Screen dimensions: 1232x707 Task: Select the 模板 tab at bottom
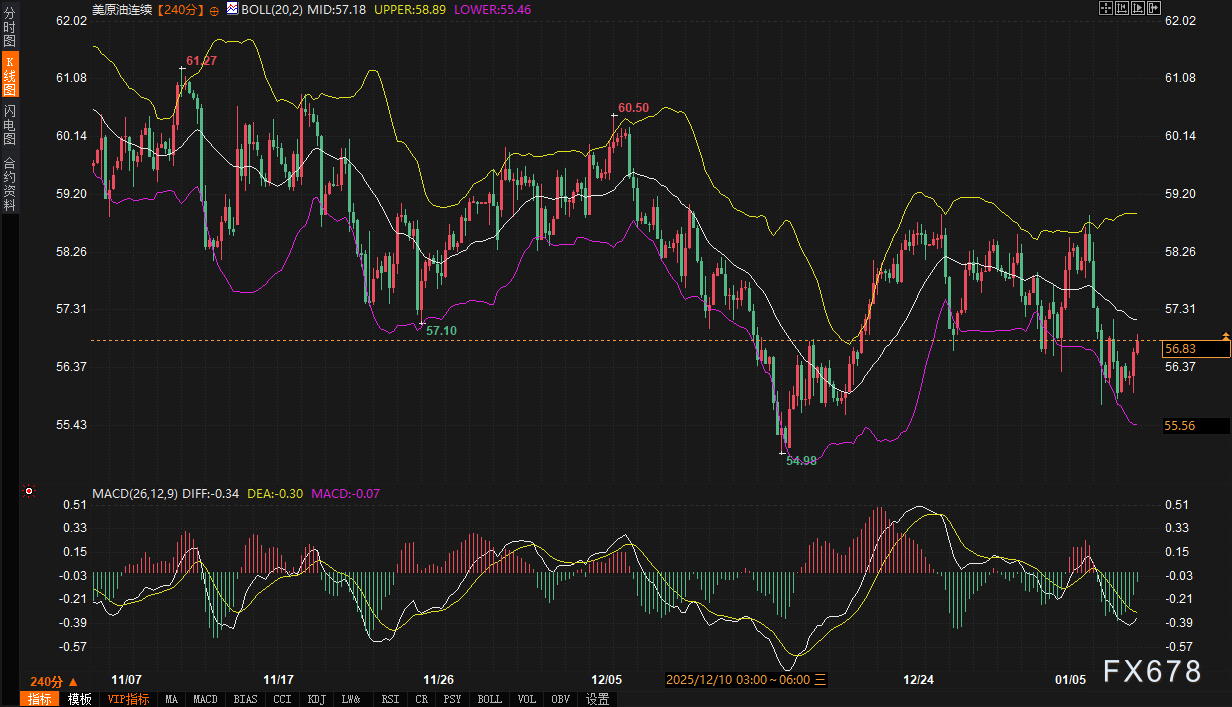[x=79, y=699]
